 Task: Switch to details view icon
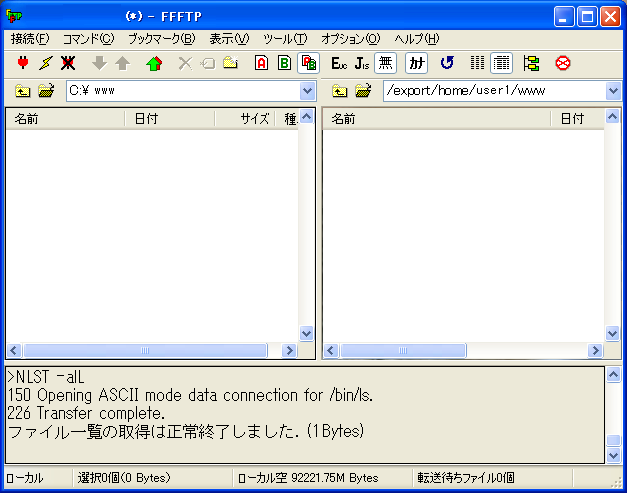501,63
